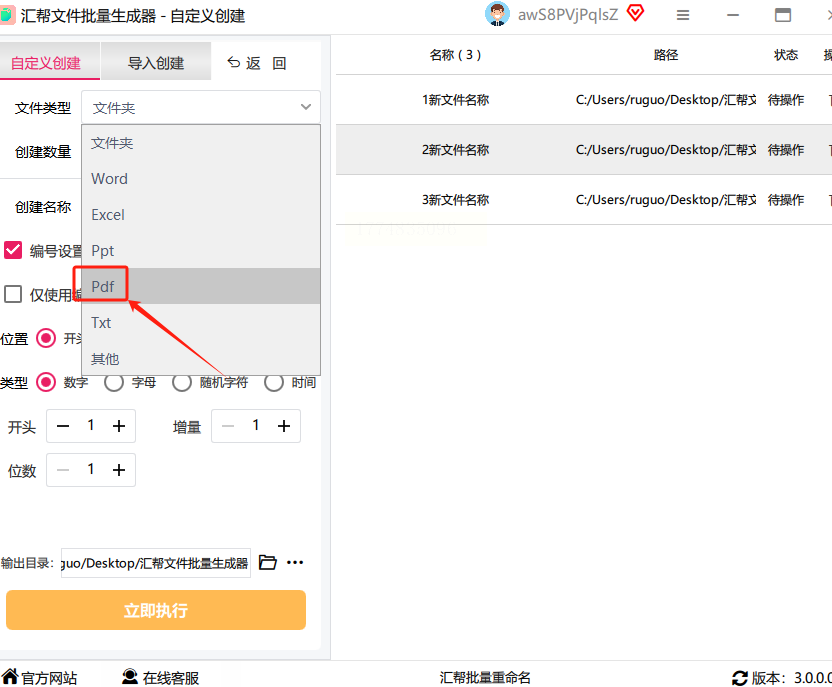Viewport: 832px width, 687px height.
Task: Decrease the 增量 value
Action: pos(228,426)
